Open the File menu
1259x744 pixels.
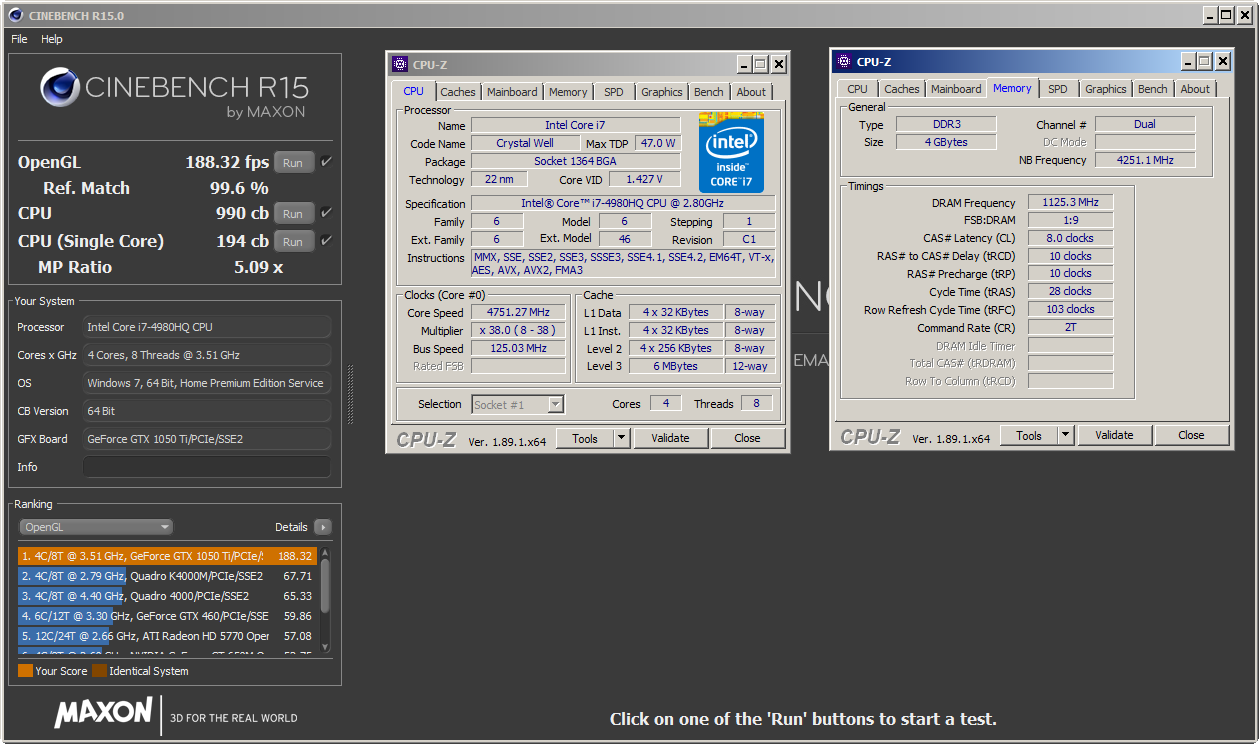coord(19,39)
